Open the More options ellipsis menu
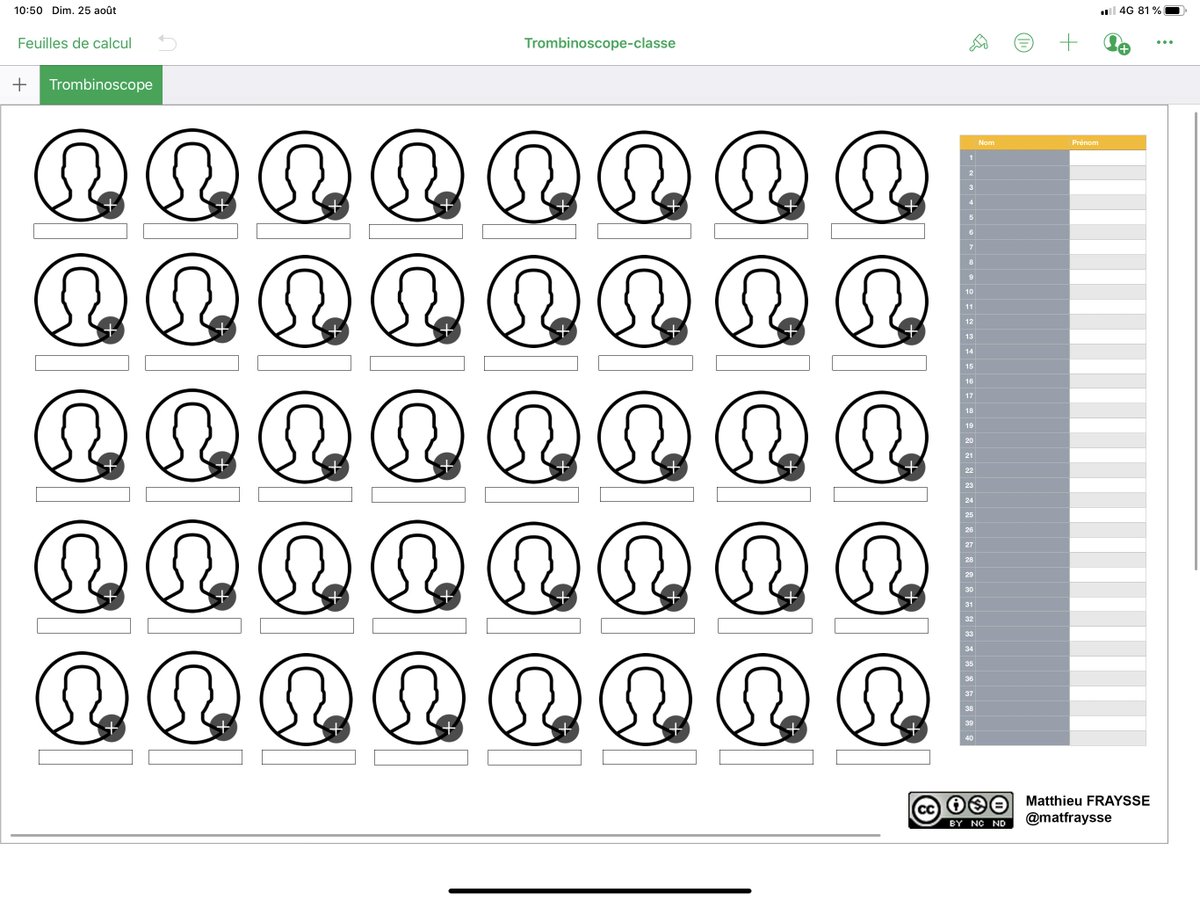 click(x=1163, y=42)
